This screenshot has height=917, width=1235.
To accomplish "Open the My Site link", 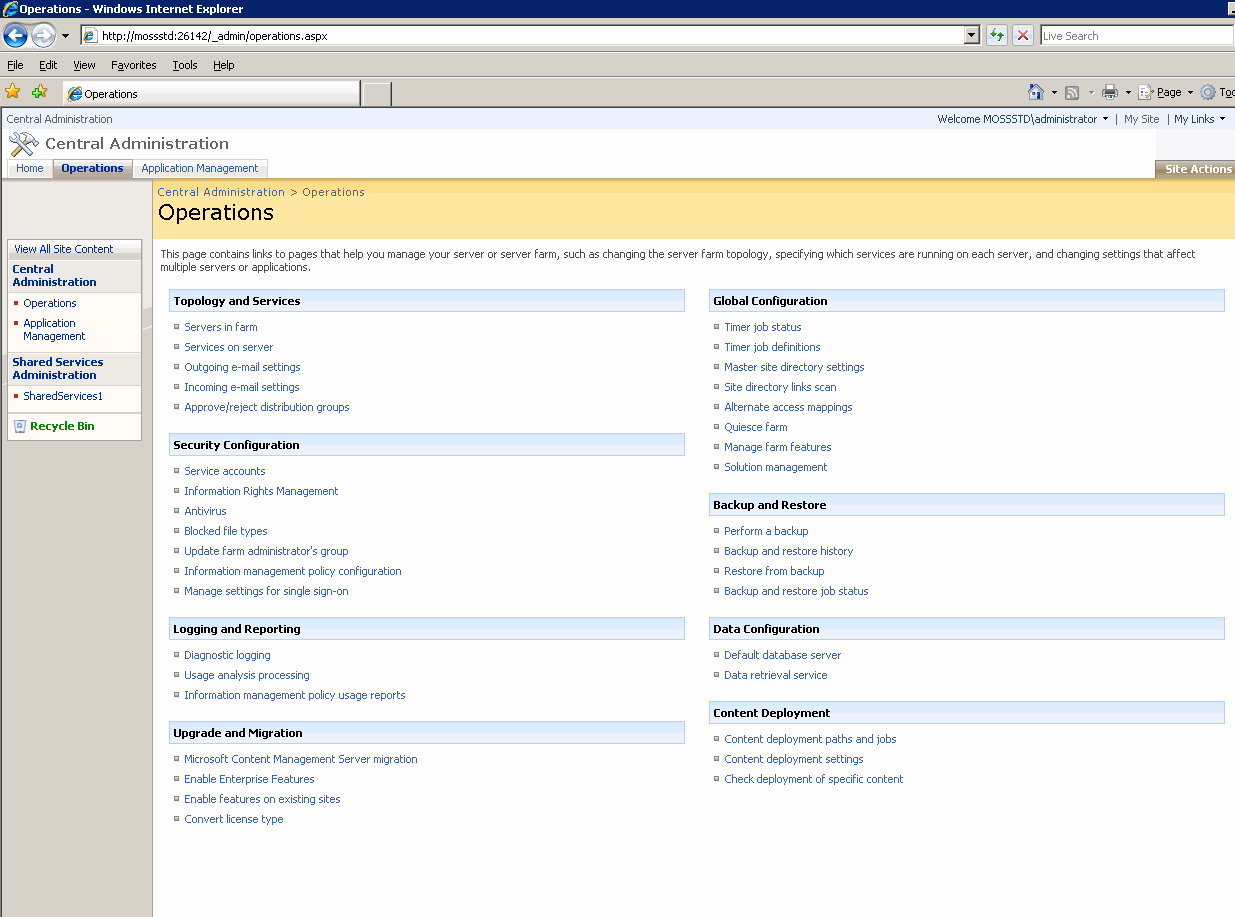I will [x=1141, y=119].
